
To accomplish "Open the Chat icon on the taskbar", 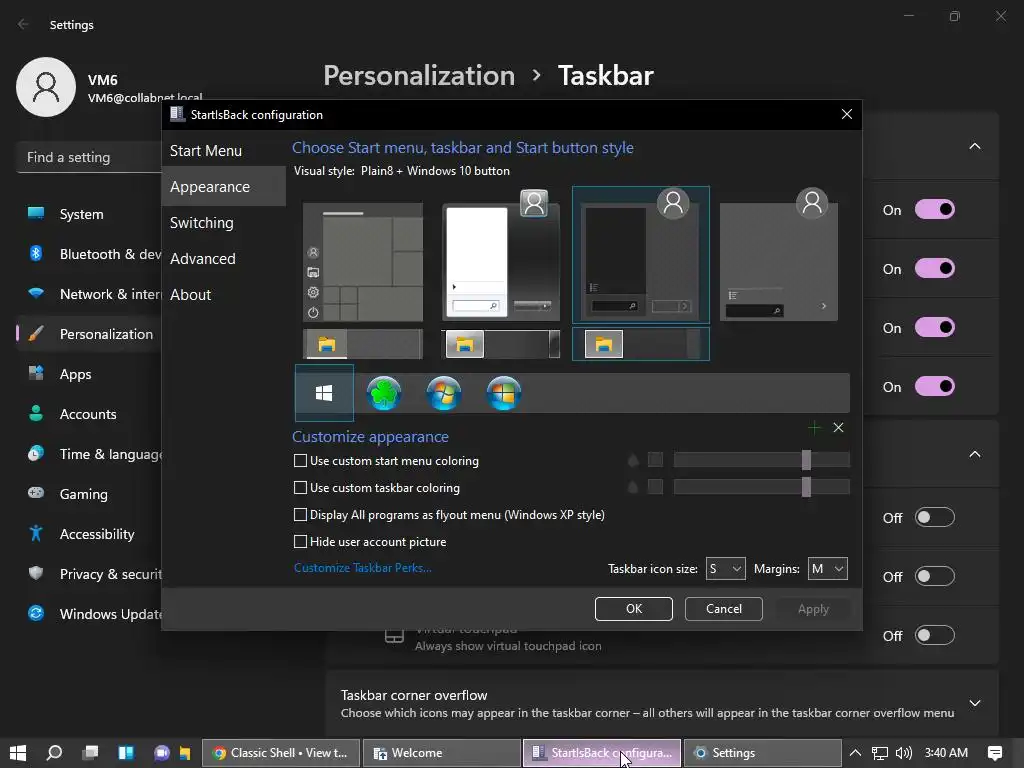I will point(161,753).
